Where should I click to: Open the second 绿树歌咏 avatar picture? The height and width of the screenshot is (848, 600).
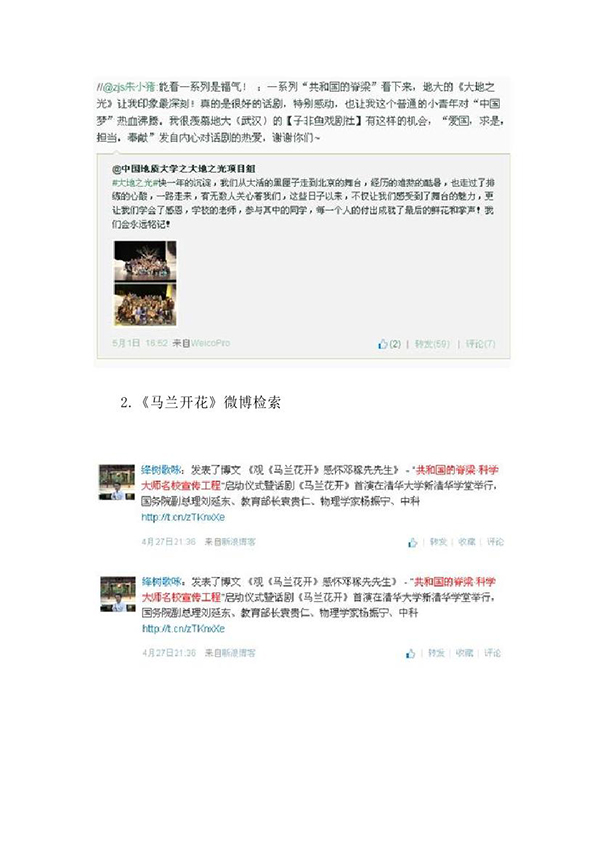(117, 593)
